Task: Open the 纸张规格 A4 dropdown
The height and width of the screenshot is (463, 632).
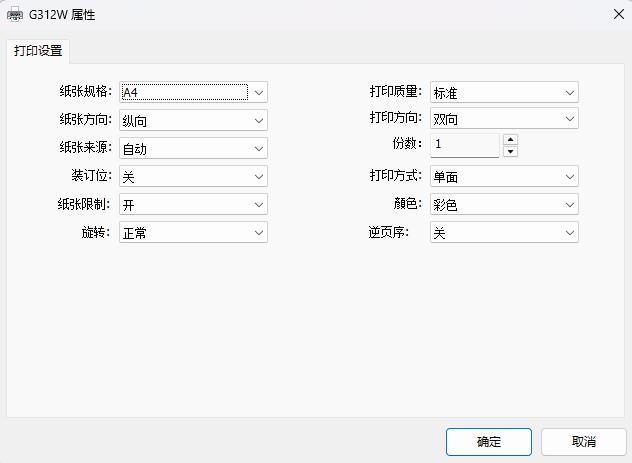Action: point(193,93)
